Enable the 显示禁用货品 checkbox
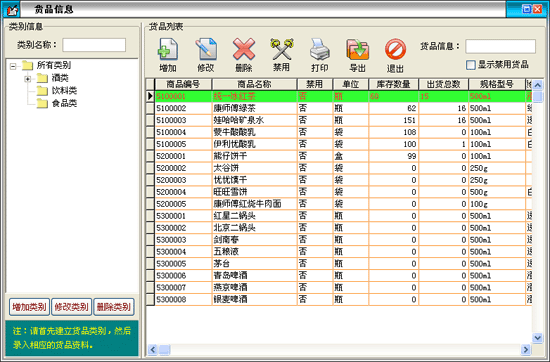The height and width of the screenshot is (362, 550). tap(471, 65)
